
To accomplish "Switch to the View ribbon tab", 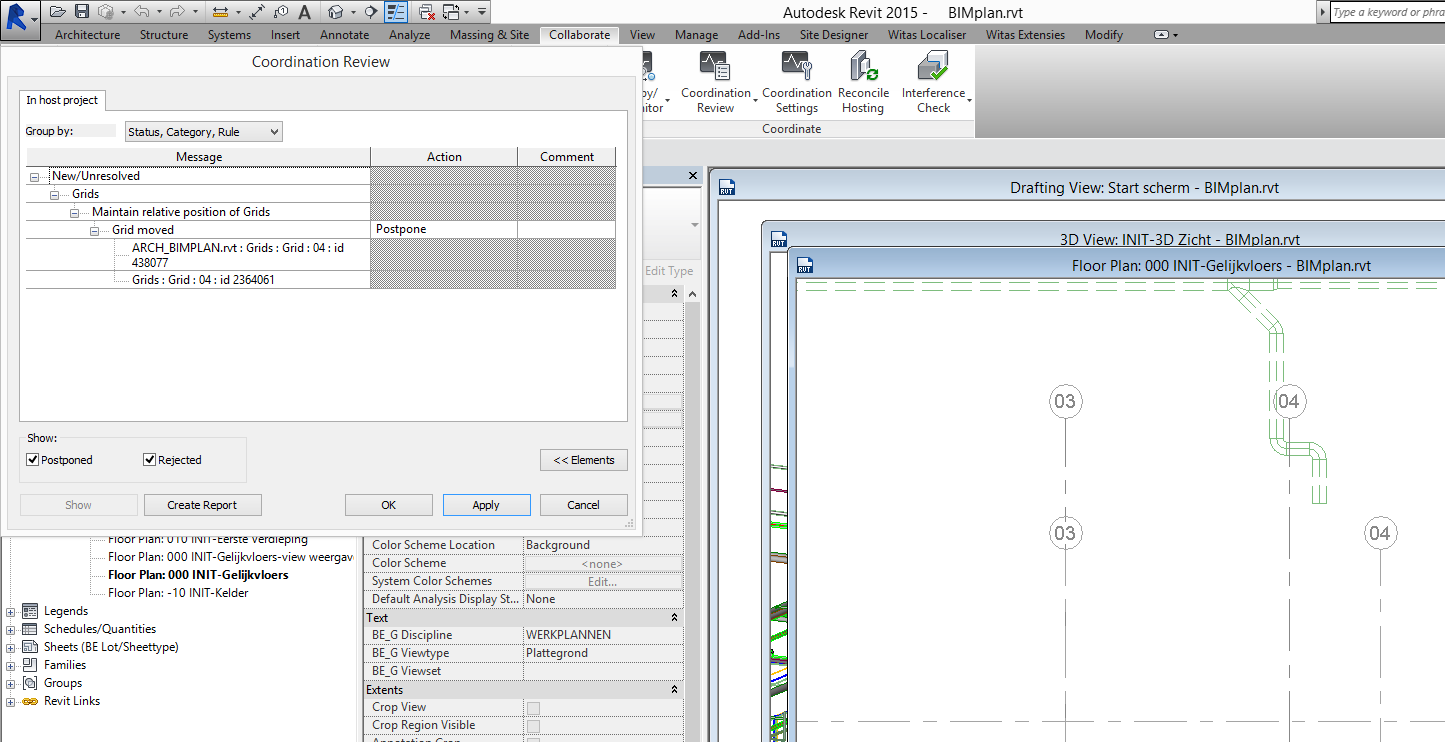I will click(x=642, y=35).
